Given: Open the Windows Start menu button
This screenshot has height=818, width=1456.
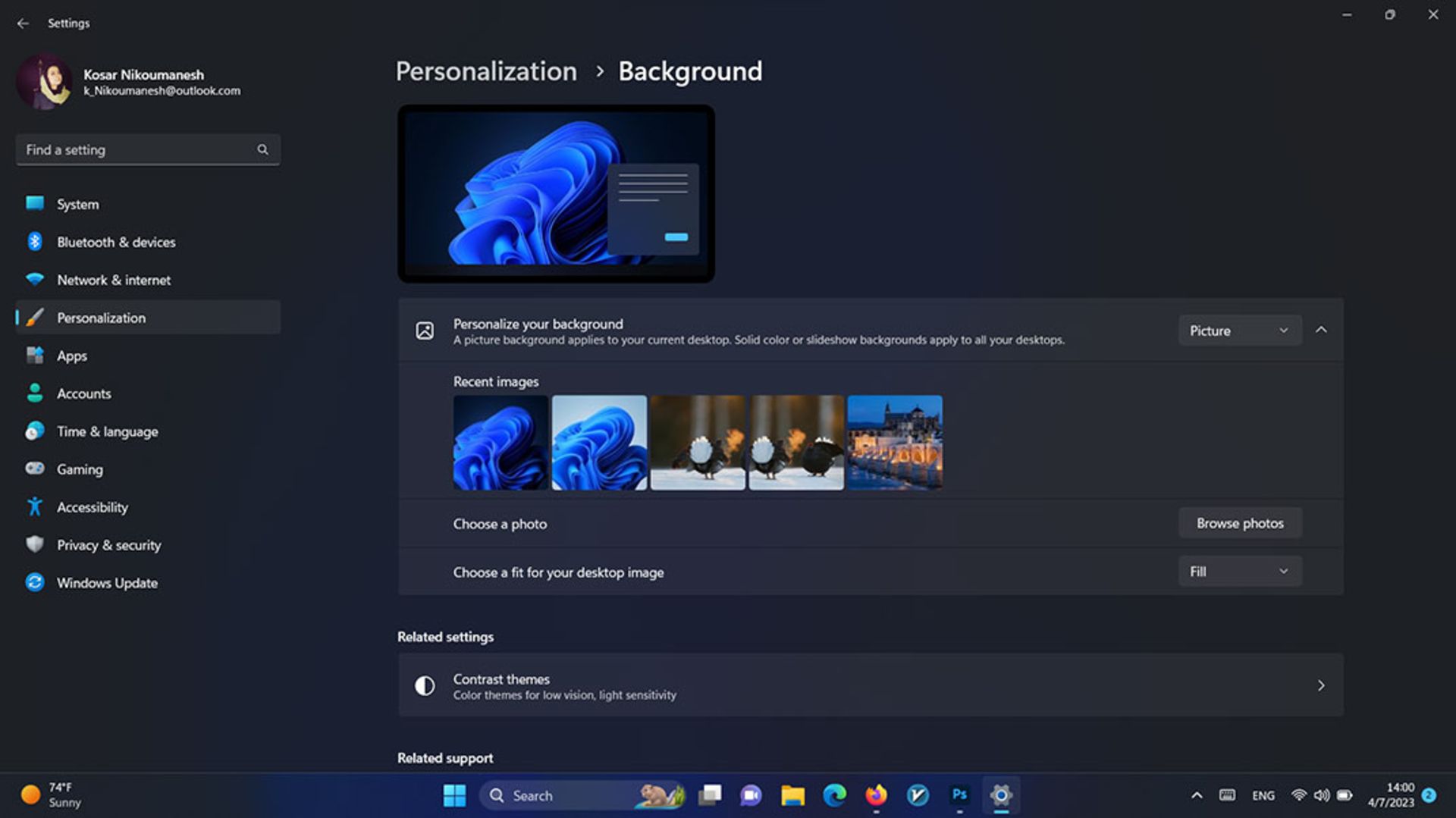Looking at the screenshot, I should (454, 795).
